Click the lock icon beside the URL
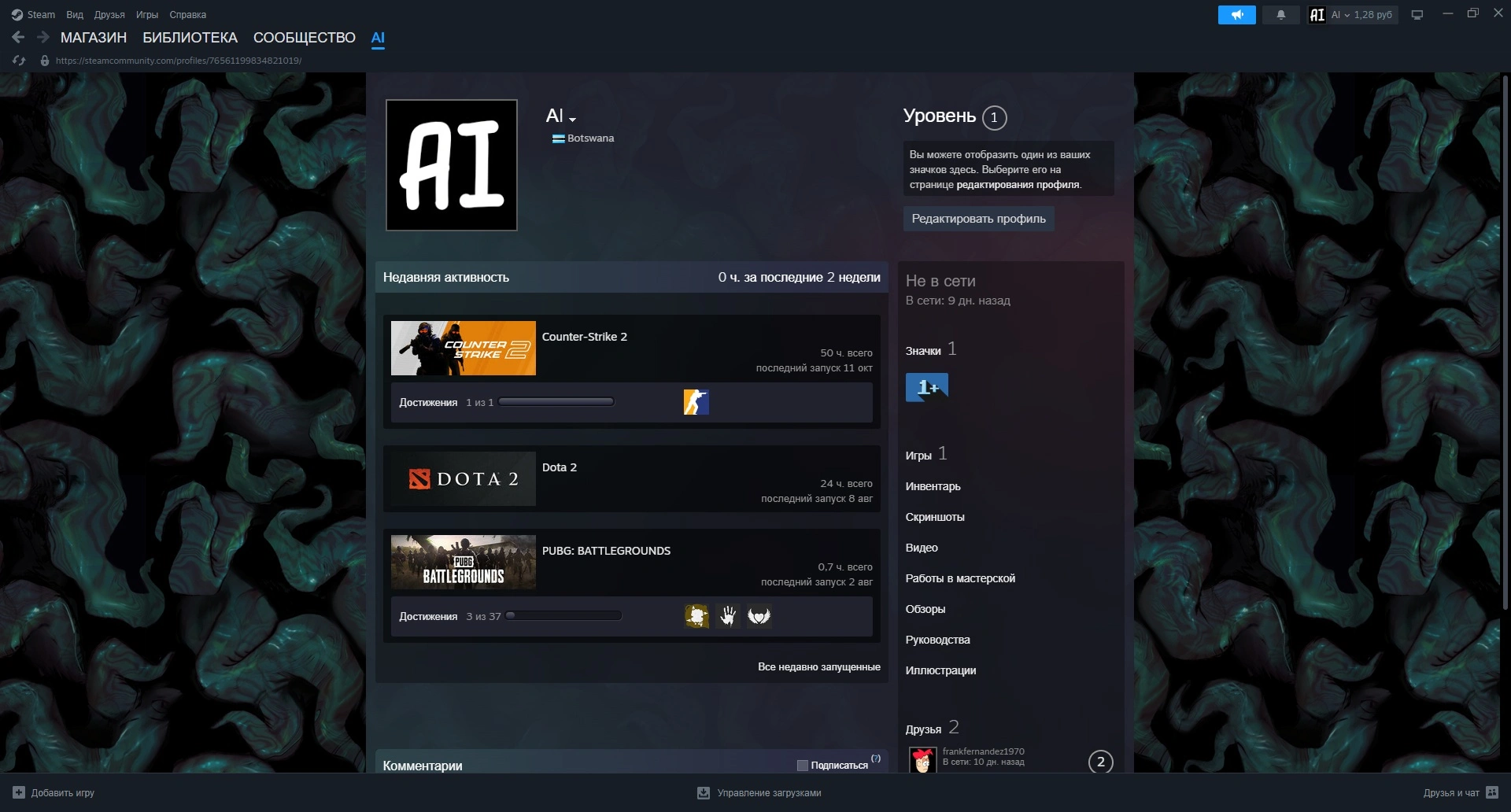Screen dimensions: 1511x812 45,61
